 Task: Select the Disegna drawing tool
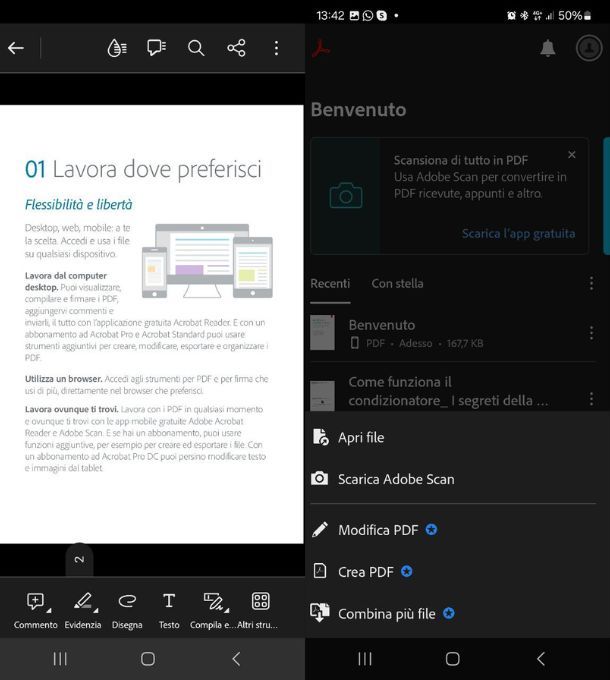[x=127, y=611]
